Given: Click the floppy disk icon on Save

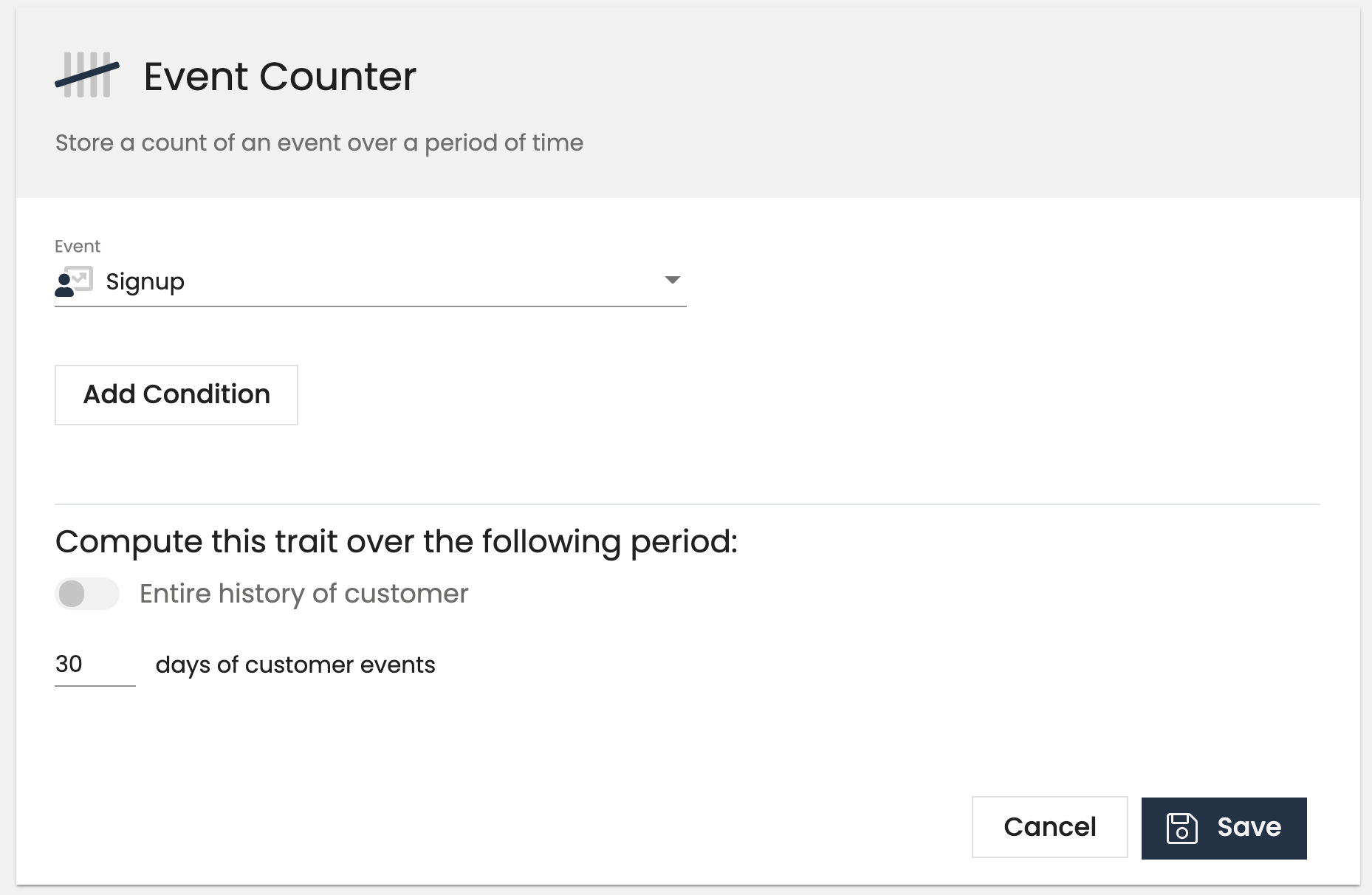Looking at the screenshot, I should click(x=1182, y=827).
